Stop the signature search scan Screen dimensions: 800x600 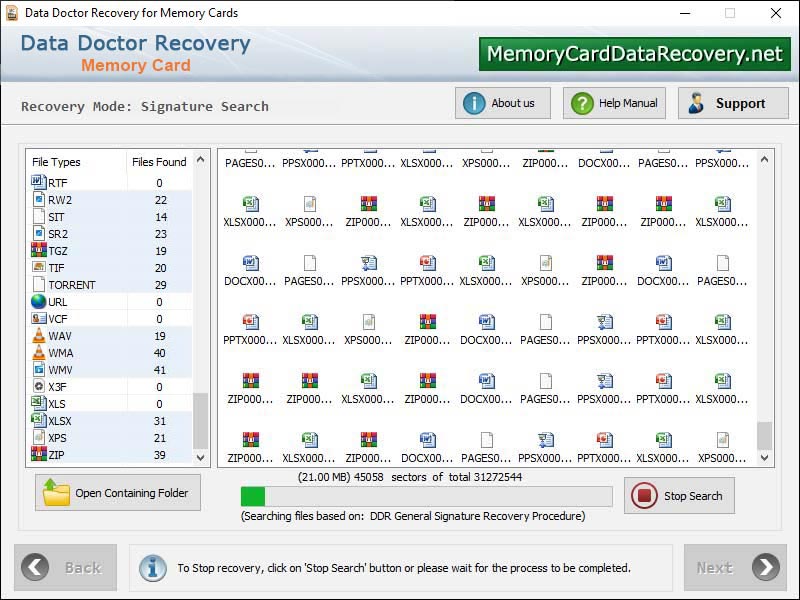(x=679, y=494)
